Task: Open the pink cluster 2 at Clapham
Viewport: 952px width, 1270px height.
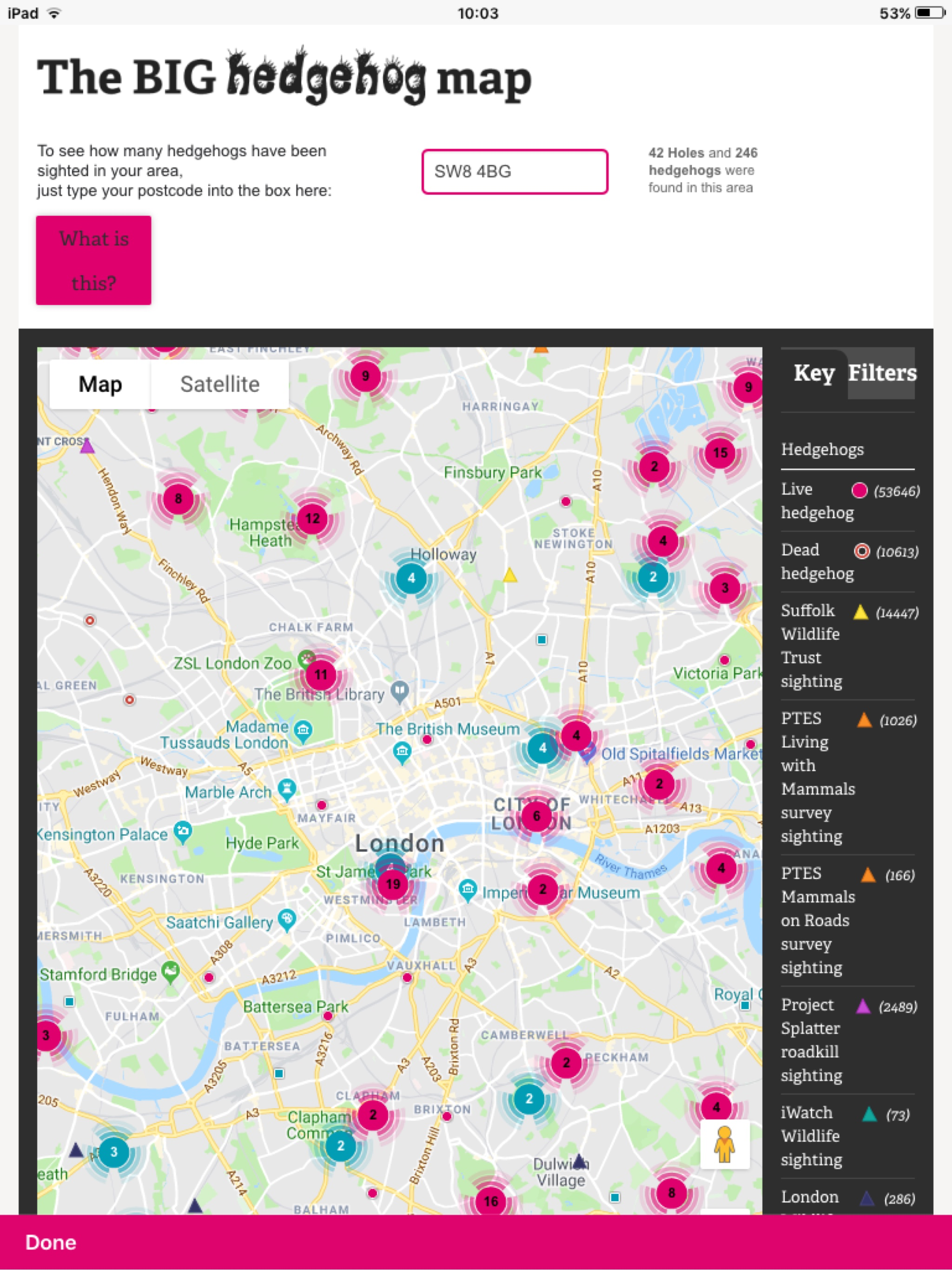Action: coord(373,1115)
